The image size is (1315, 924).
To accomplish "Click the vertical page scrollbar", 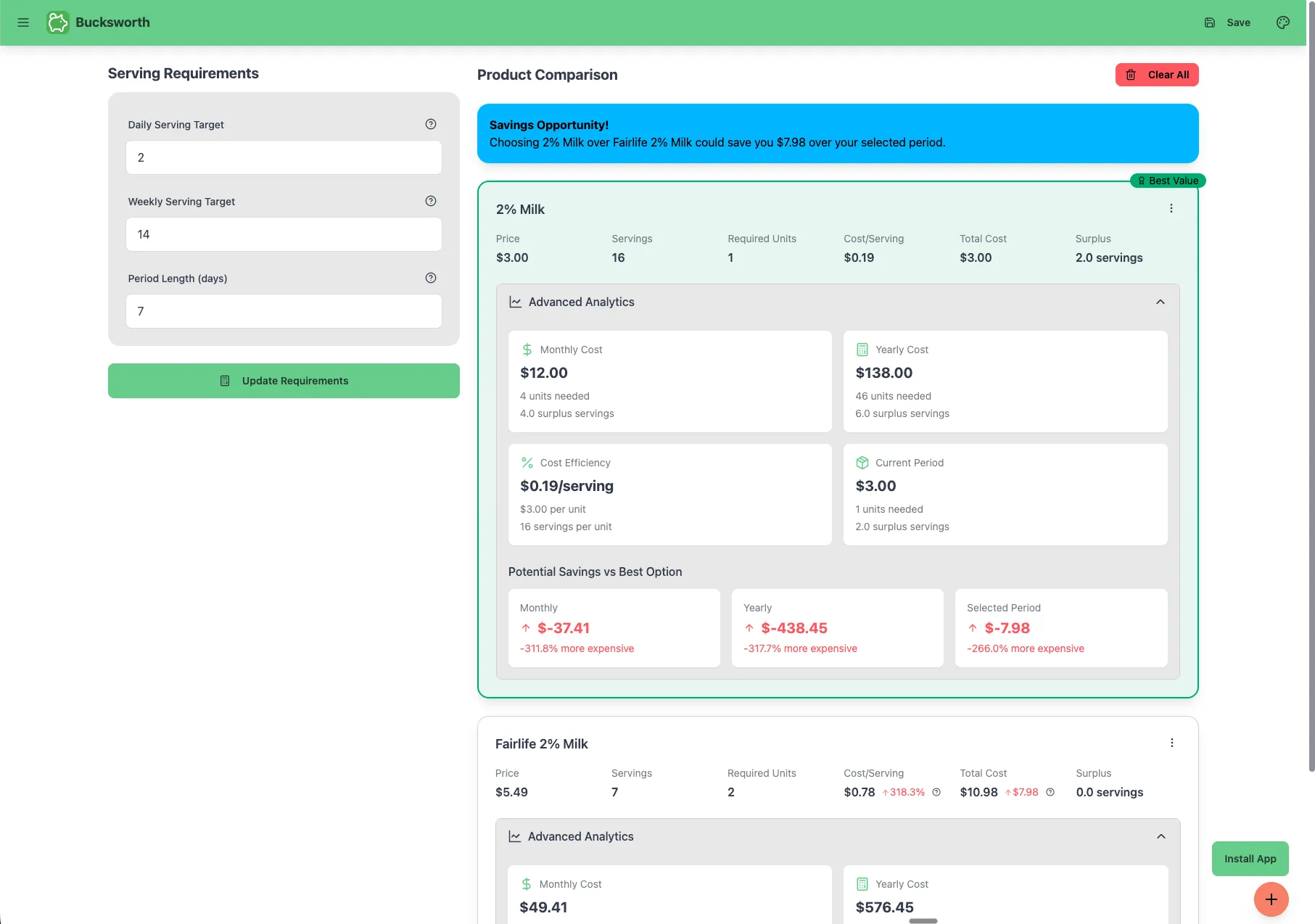I will pyautogui.click(x=1311, y=384).
